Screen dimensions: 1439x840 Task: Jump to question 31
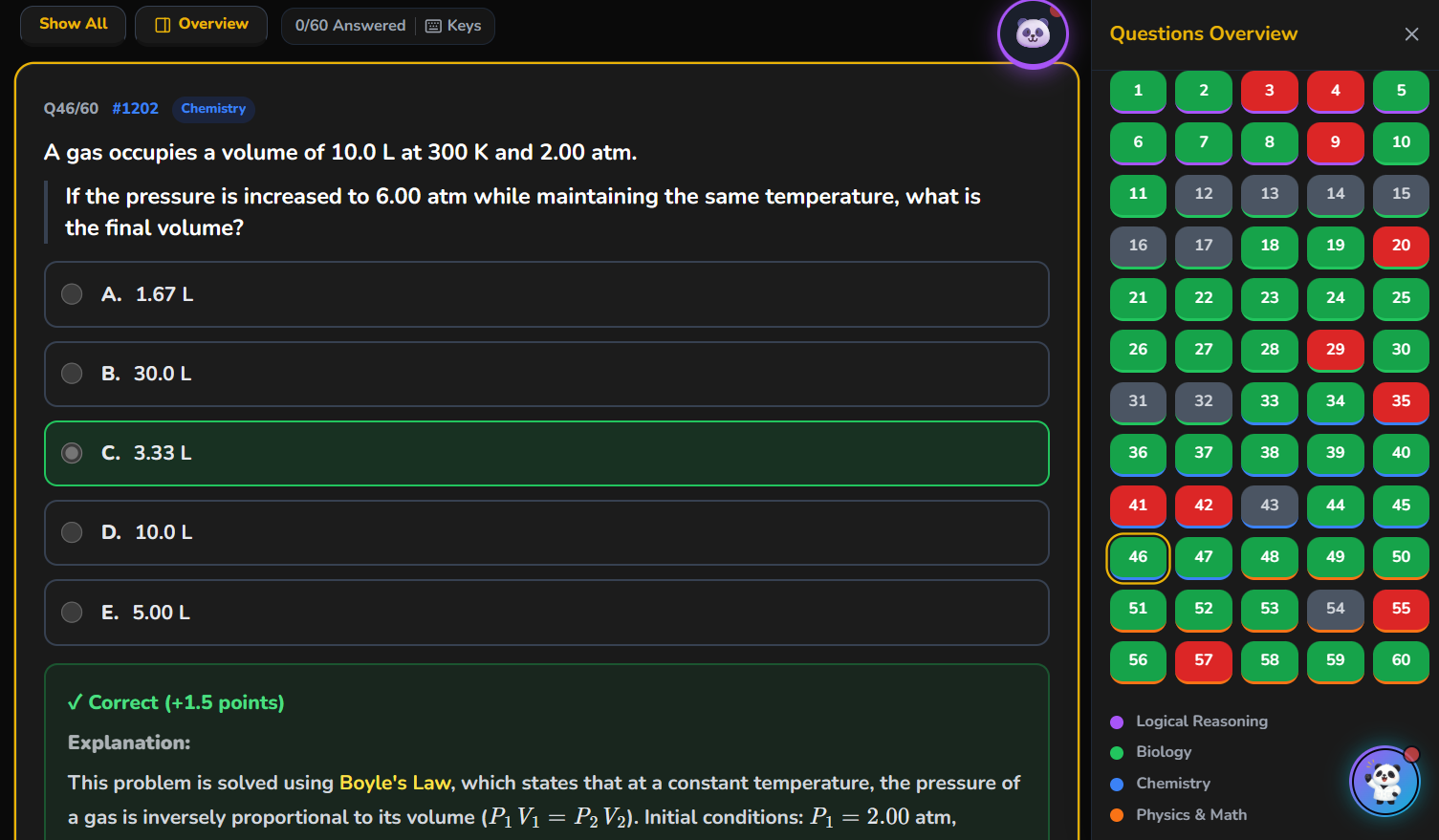pos(1138,401)
